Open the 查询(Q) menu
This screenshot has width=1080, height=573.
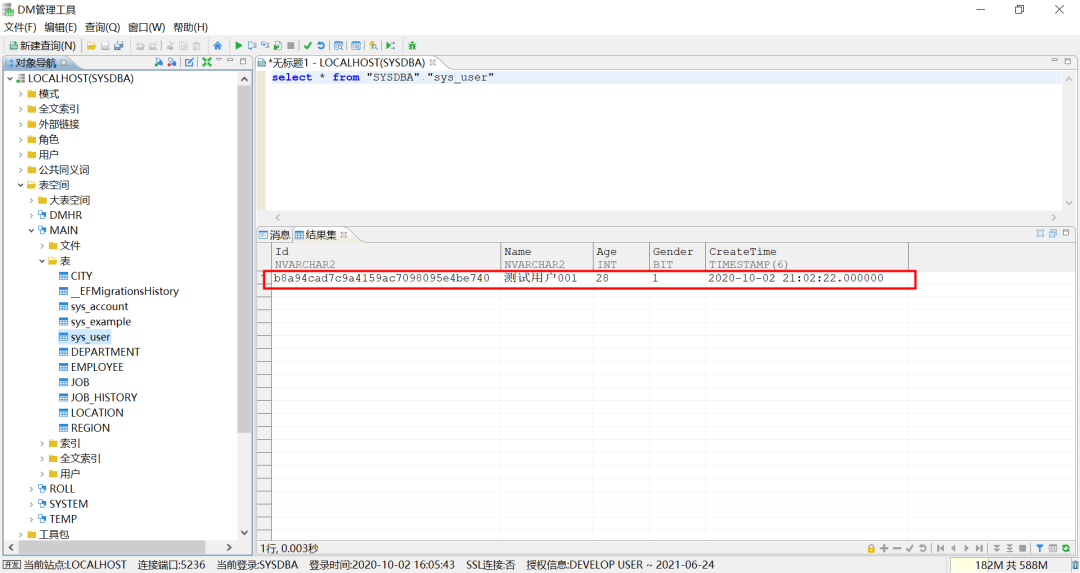point(102,27)
